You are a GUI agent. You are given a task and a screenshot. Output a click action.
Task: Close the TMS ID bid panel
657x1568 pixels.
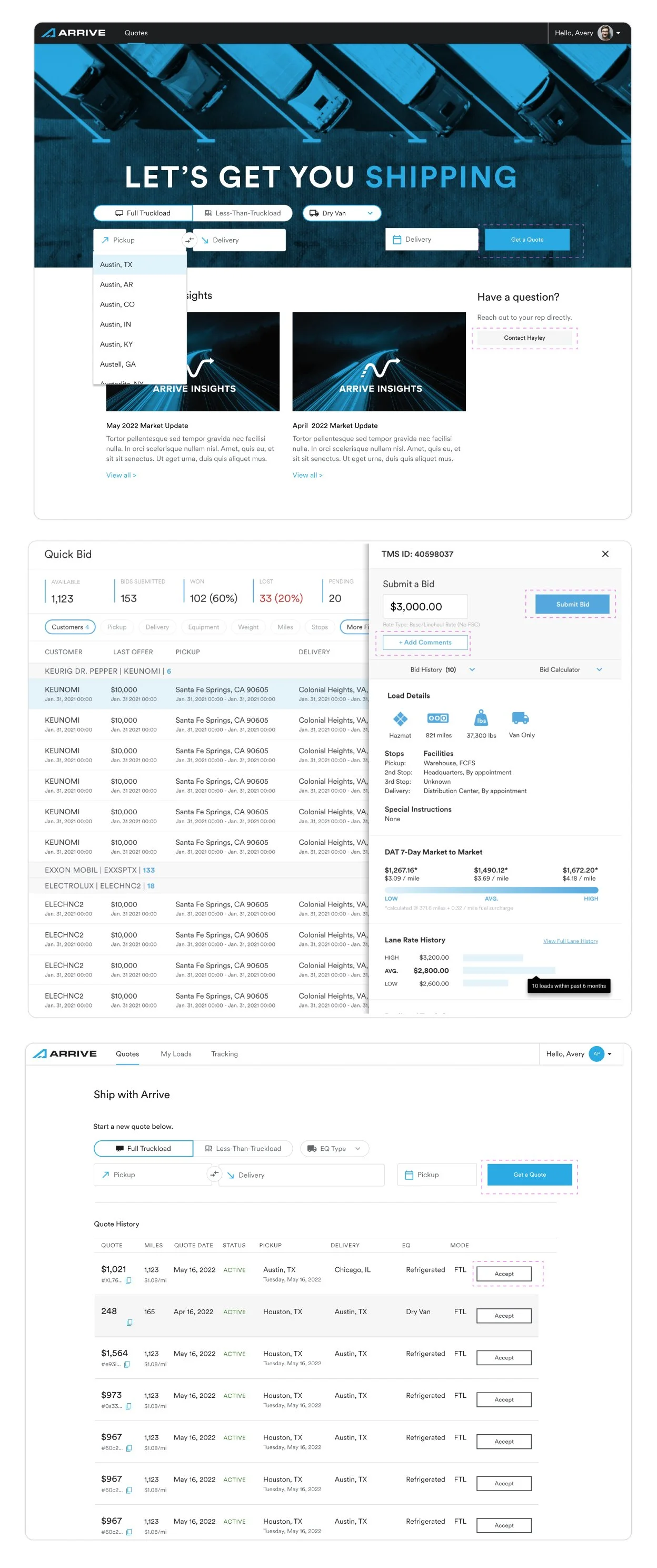[605, 554]
